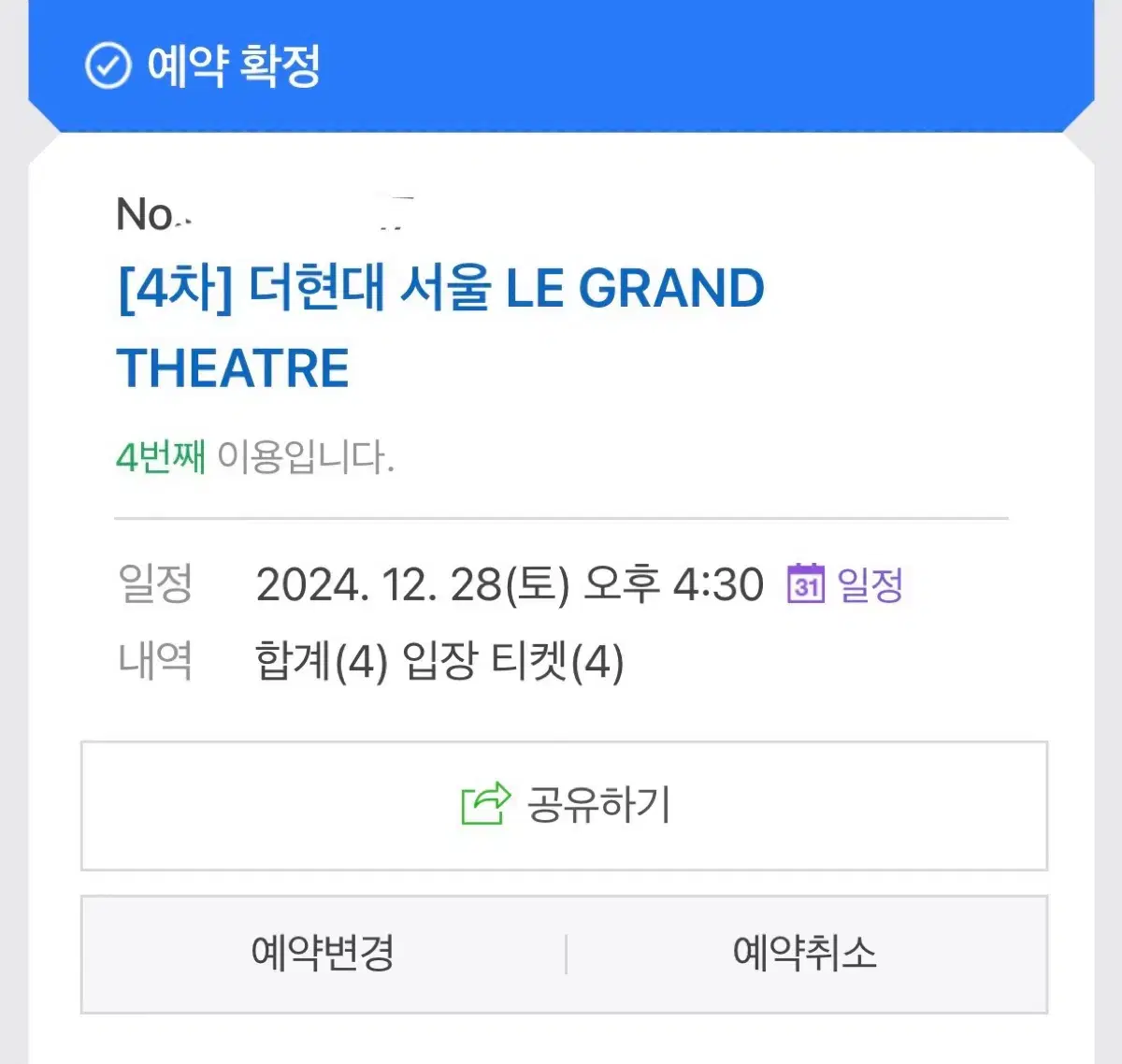Click the green 4번째 text
Image resolution: width=1122 pixels, height=1064 pixels.
161,457
